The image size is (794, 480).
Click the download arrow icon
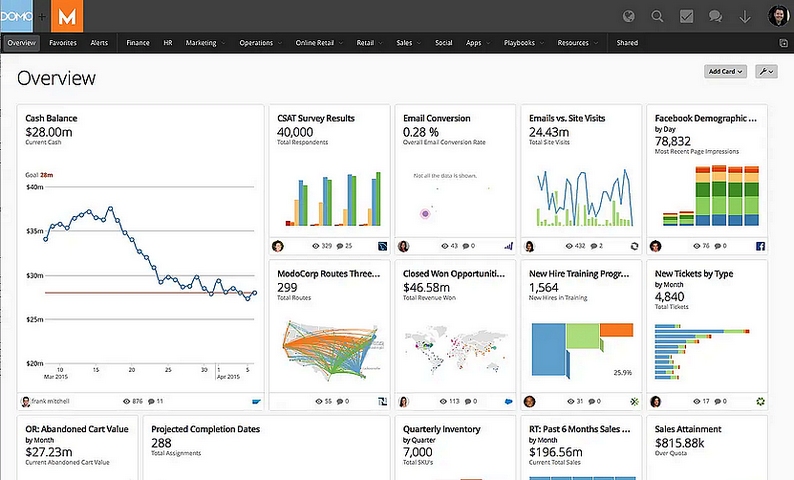(x=744, y=17)
